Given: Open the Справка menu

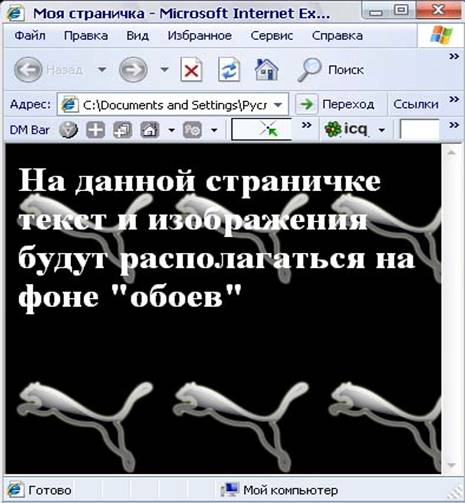Looking at the screenshot, I should (337, 35).
